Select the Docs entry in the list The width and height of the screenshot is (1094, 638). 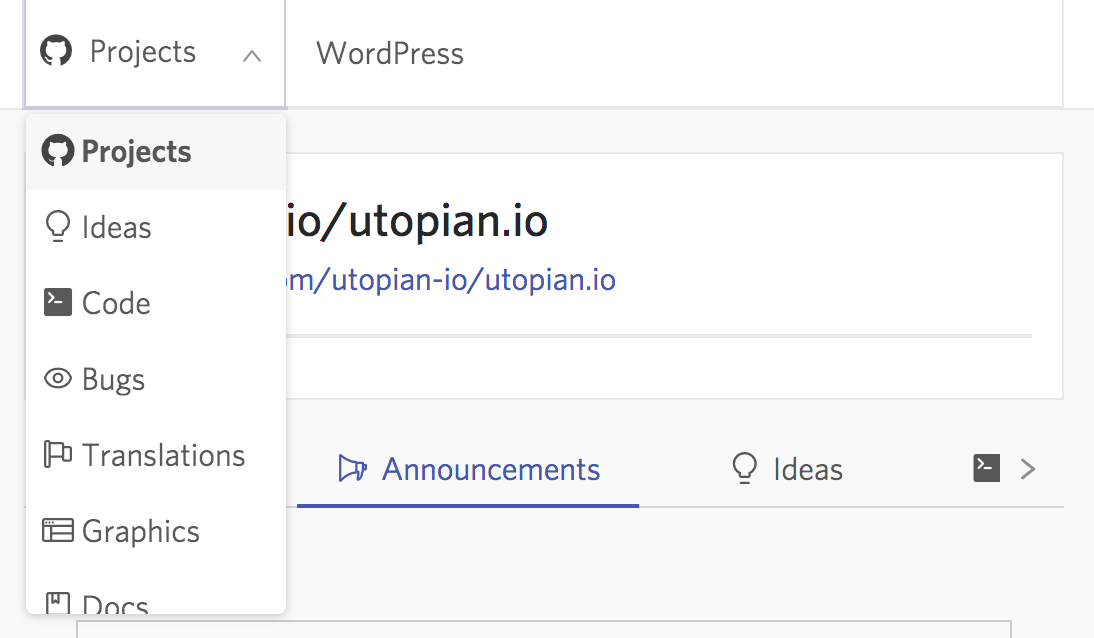(x=115, y=605)
